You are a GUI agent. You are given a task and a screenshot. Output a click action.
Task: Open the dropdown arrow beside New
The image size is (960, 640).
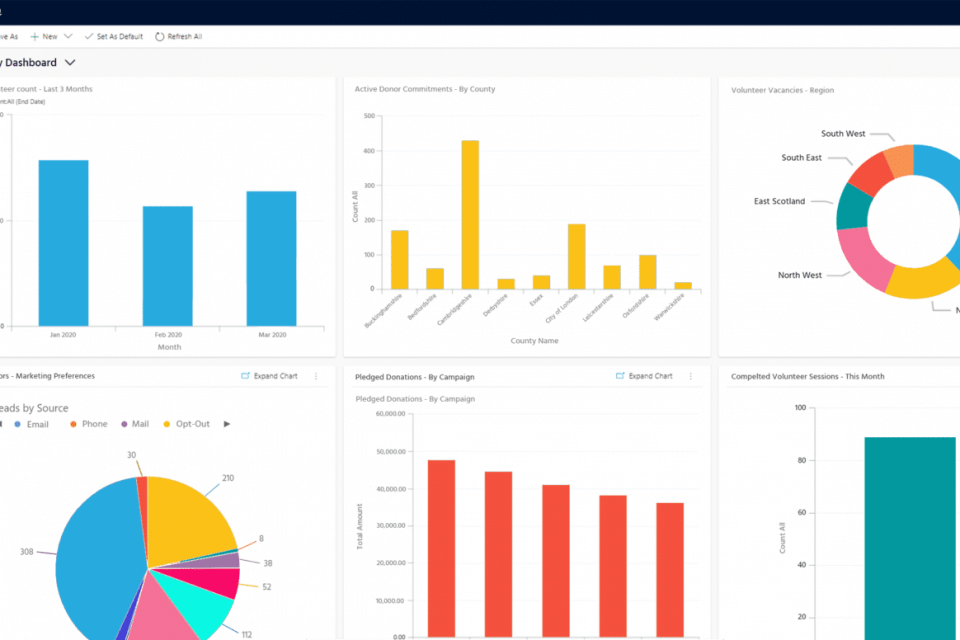coord(68,36)
